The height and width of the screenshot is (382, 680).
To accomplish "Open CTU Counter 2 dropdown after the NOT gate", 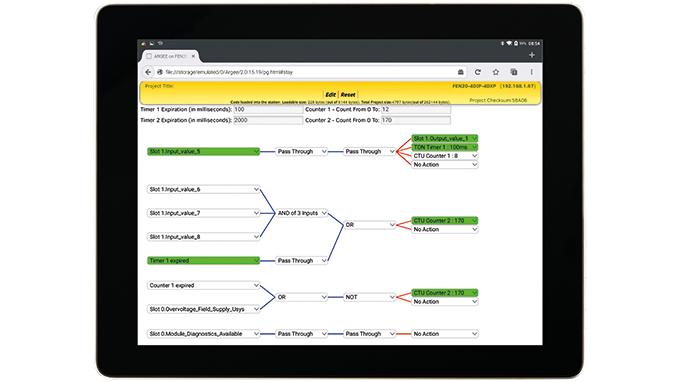I will coord(445,293).
